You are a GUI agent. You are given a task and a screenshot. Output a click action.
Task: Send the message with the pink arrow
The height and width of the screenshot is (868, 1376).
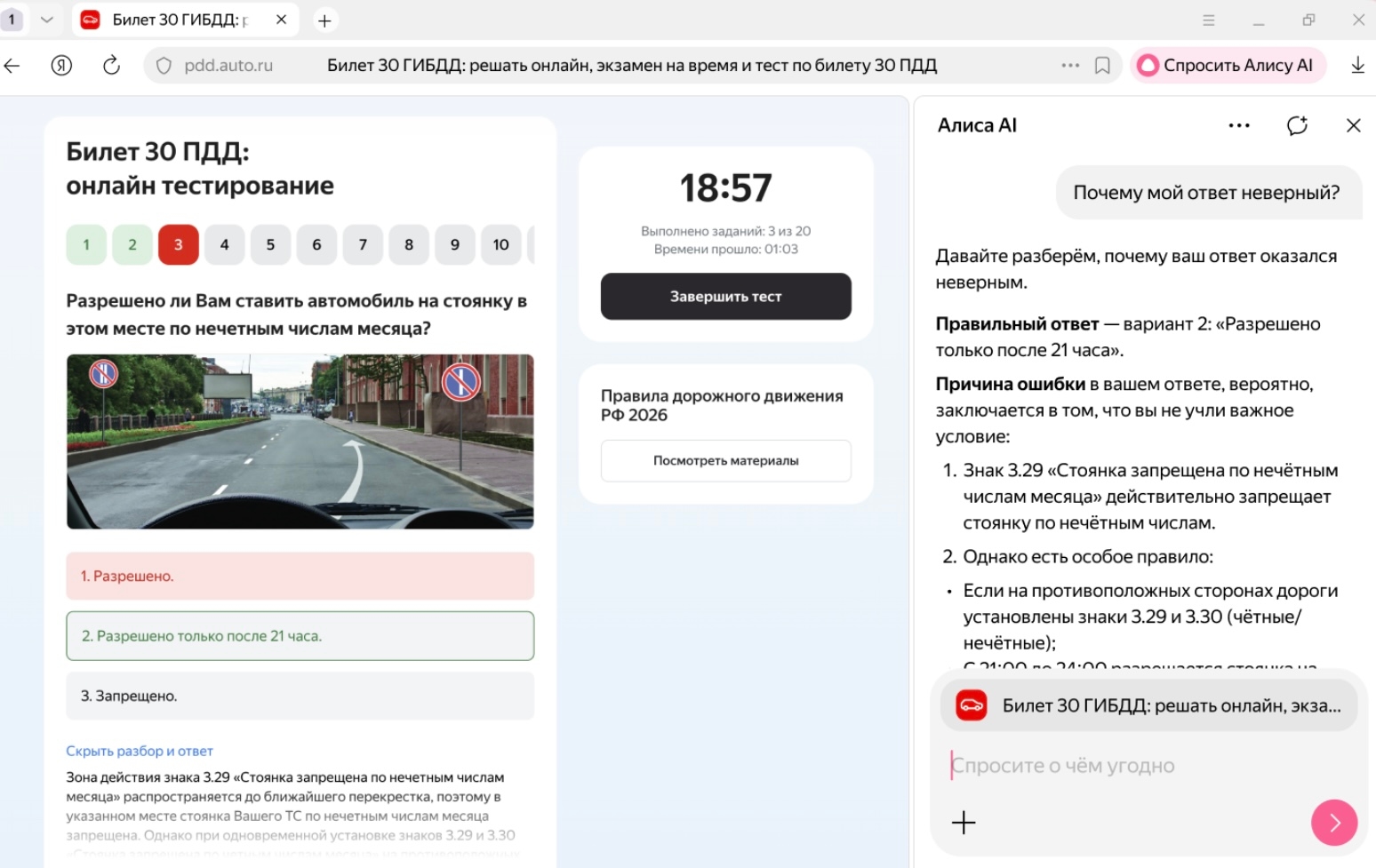[1333, 823]
